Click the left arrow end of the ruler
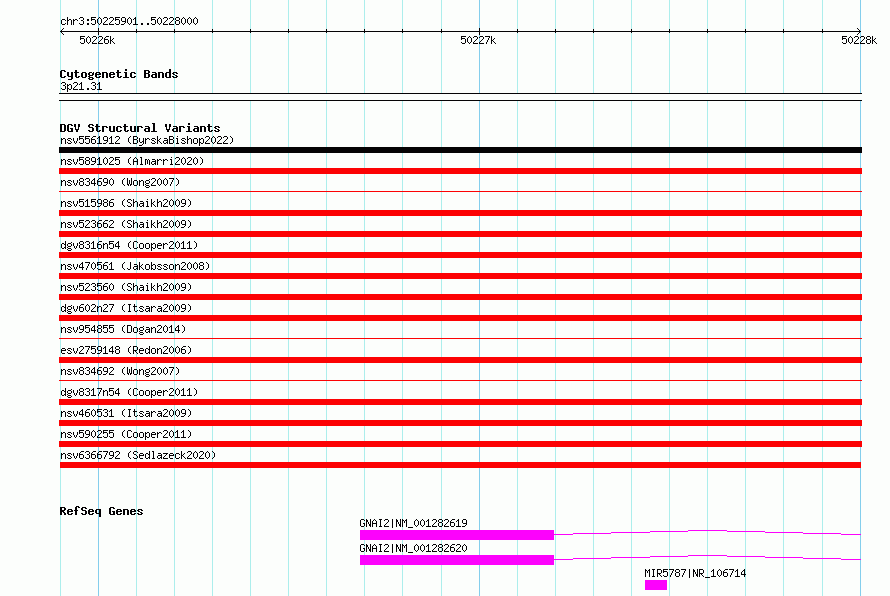This screenshot has height=596, width=890. pos(62,31)
